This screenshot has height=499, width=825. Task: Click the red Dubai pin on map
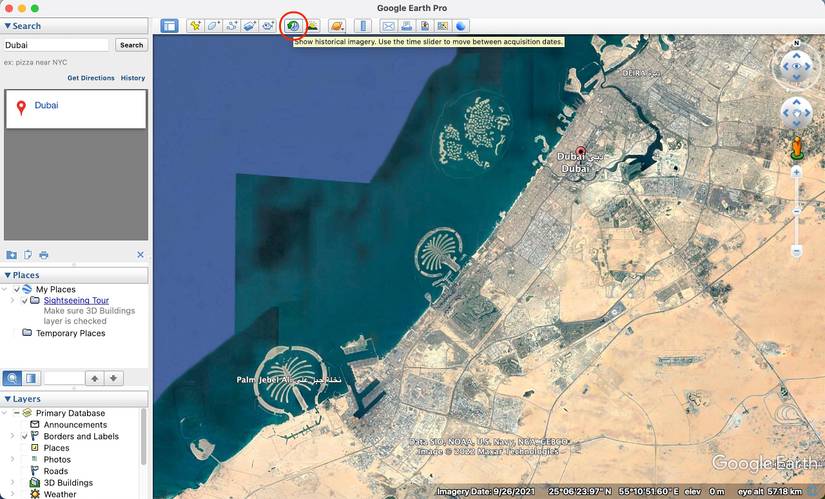(581, 152)
